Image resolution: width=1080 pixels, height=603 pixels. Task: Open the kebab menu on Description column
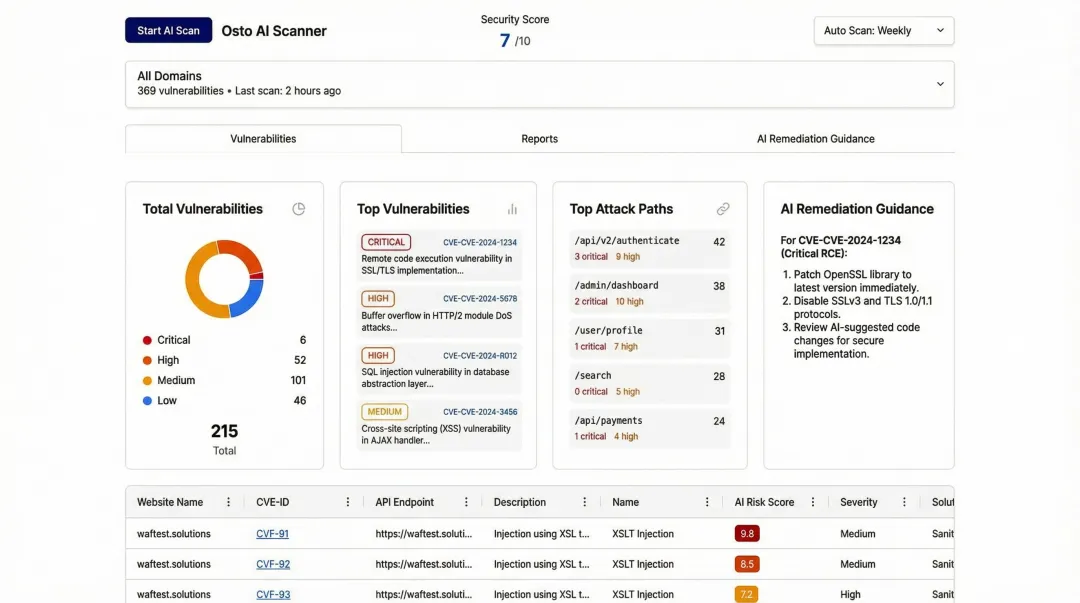pyautogui.click(x=586, y=501)
